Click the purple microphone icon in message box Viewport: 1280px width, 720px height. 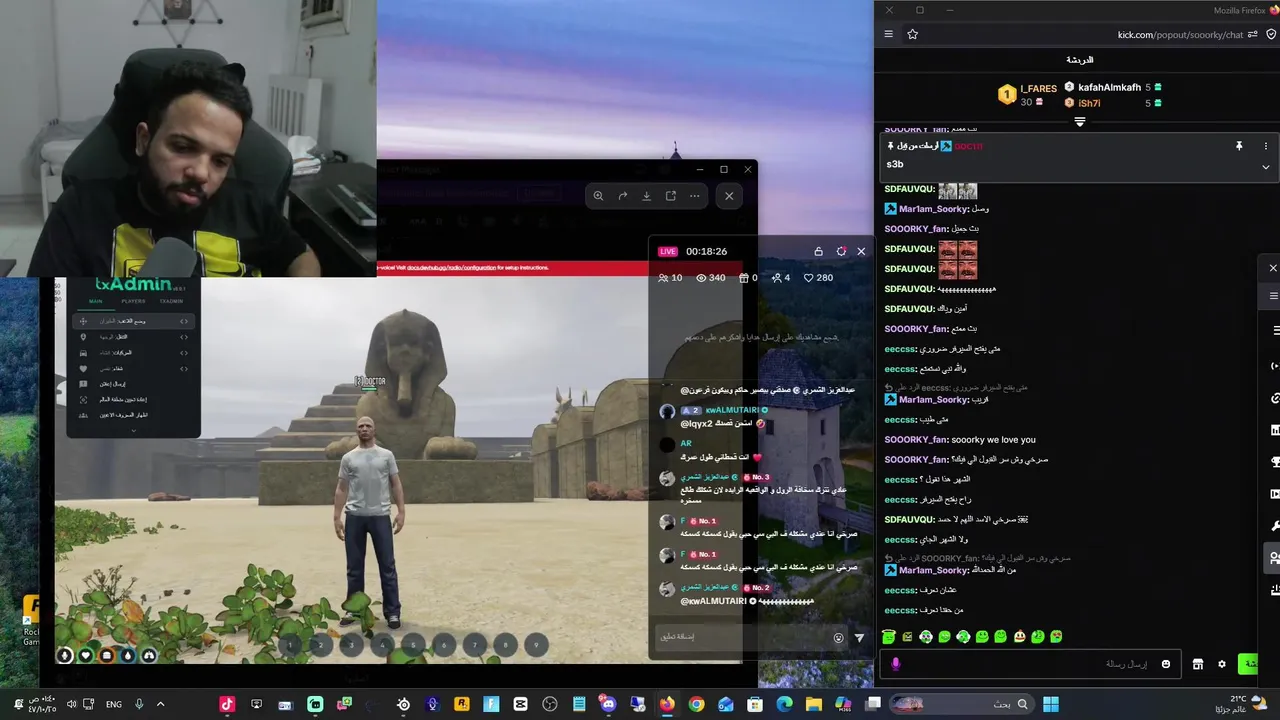click(x=895, y=664)
